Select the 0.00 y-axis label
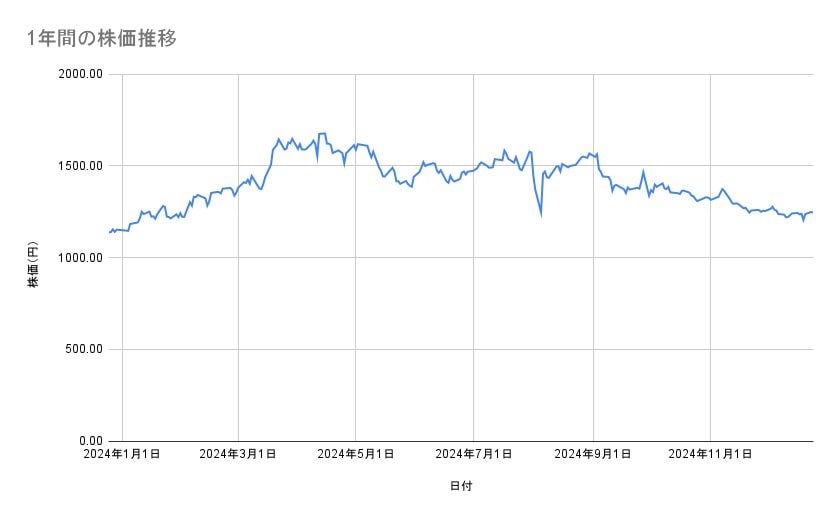 tap(89, 441)
